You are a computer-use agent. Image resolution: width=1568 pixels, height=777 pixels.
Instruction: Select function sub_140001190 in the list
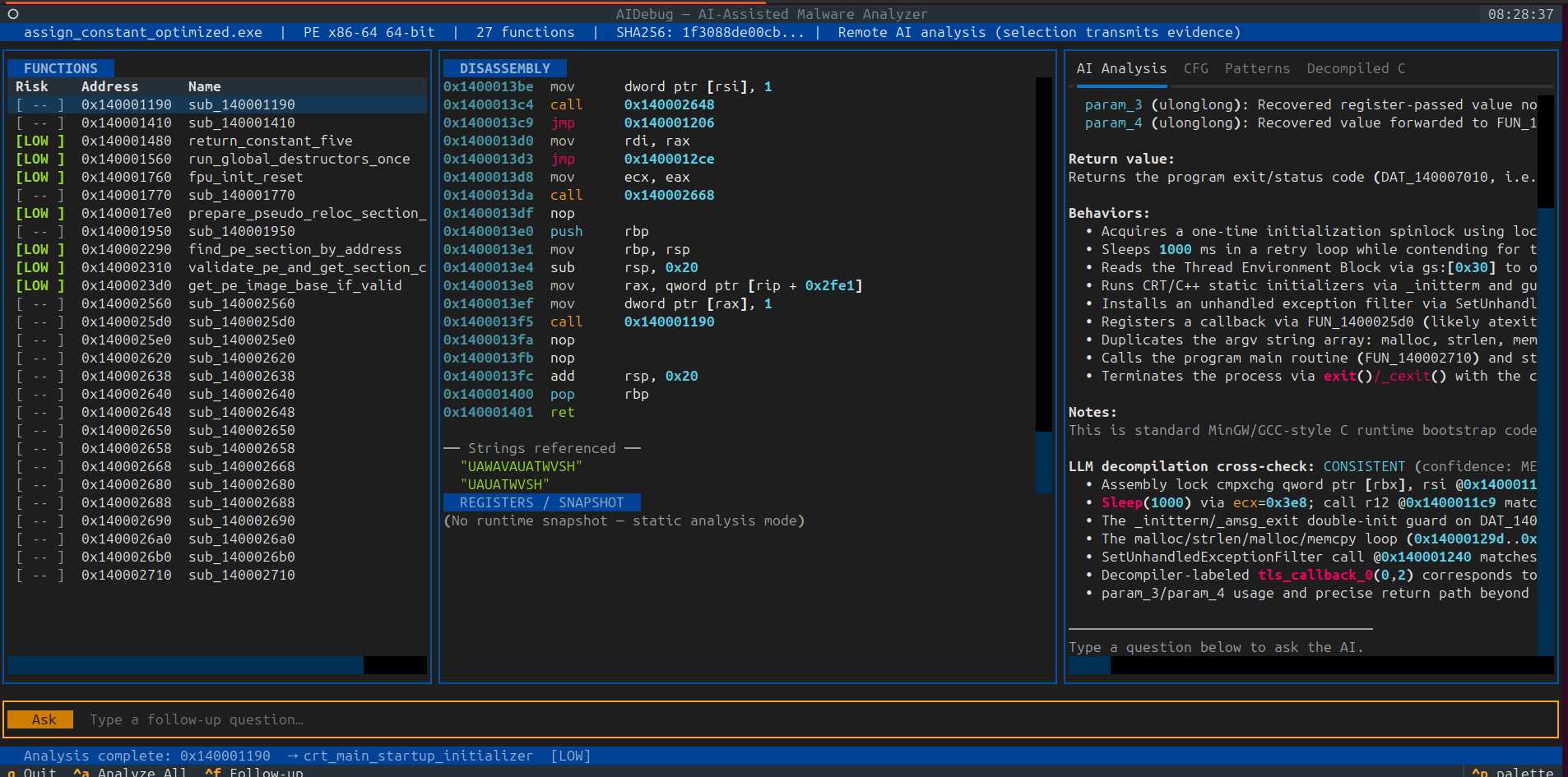(x=217, y=104)
